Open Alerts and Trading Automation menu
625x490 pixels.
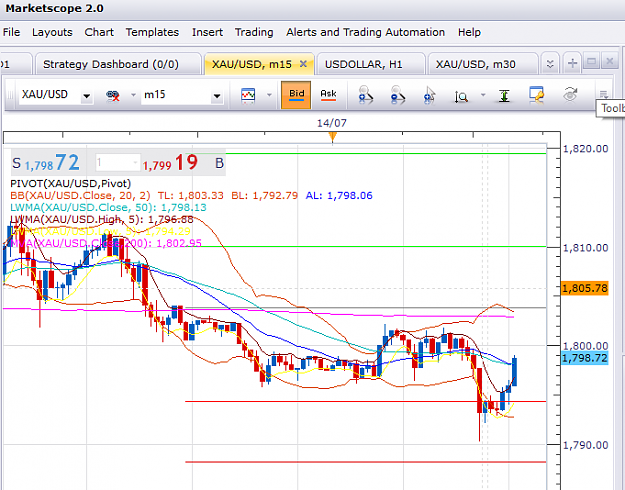[365, 32]
